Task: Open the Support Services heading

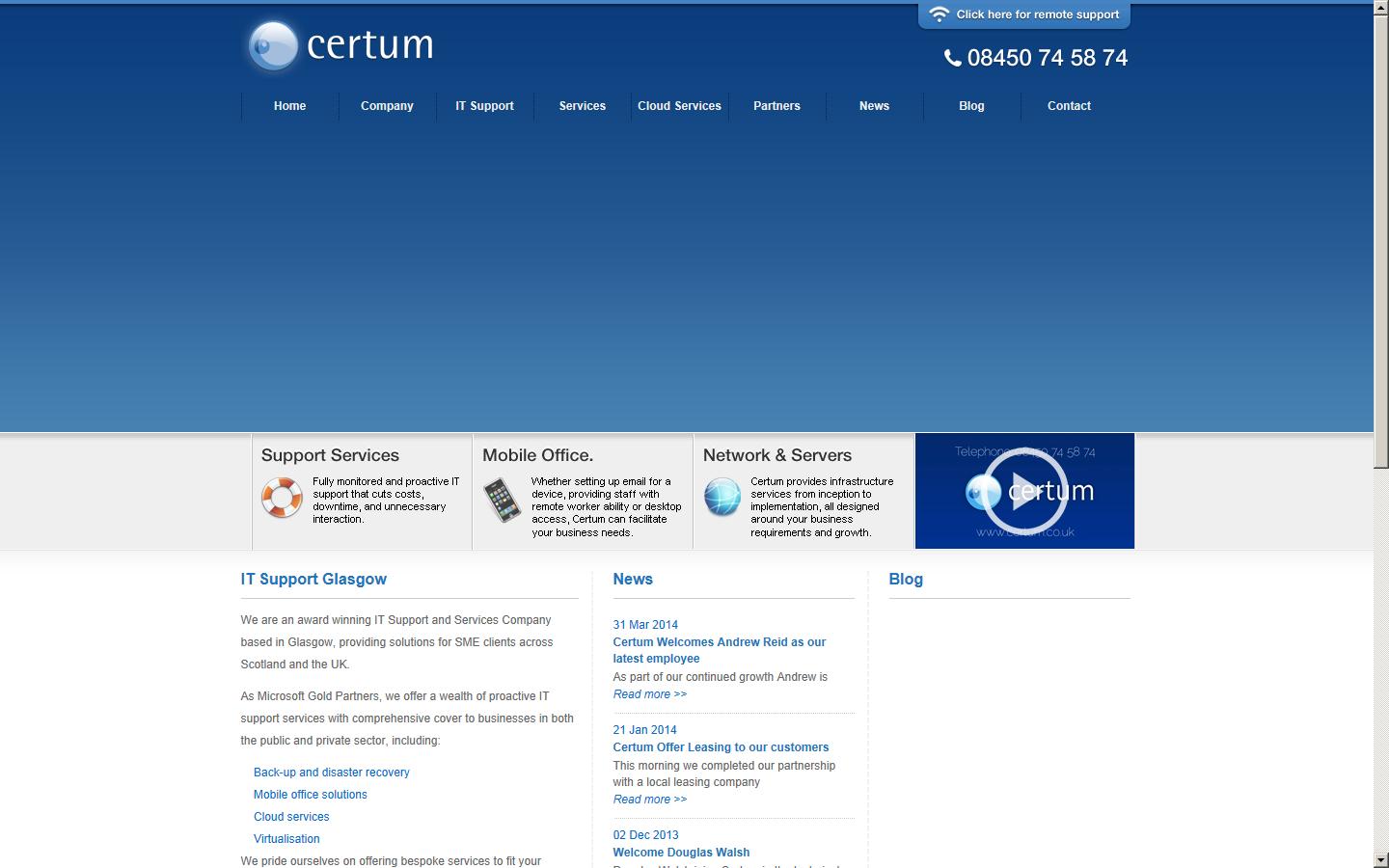Action: (330, 455)
